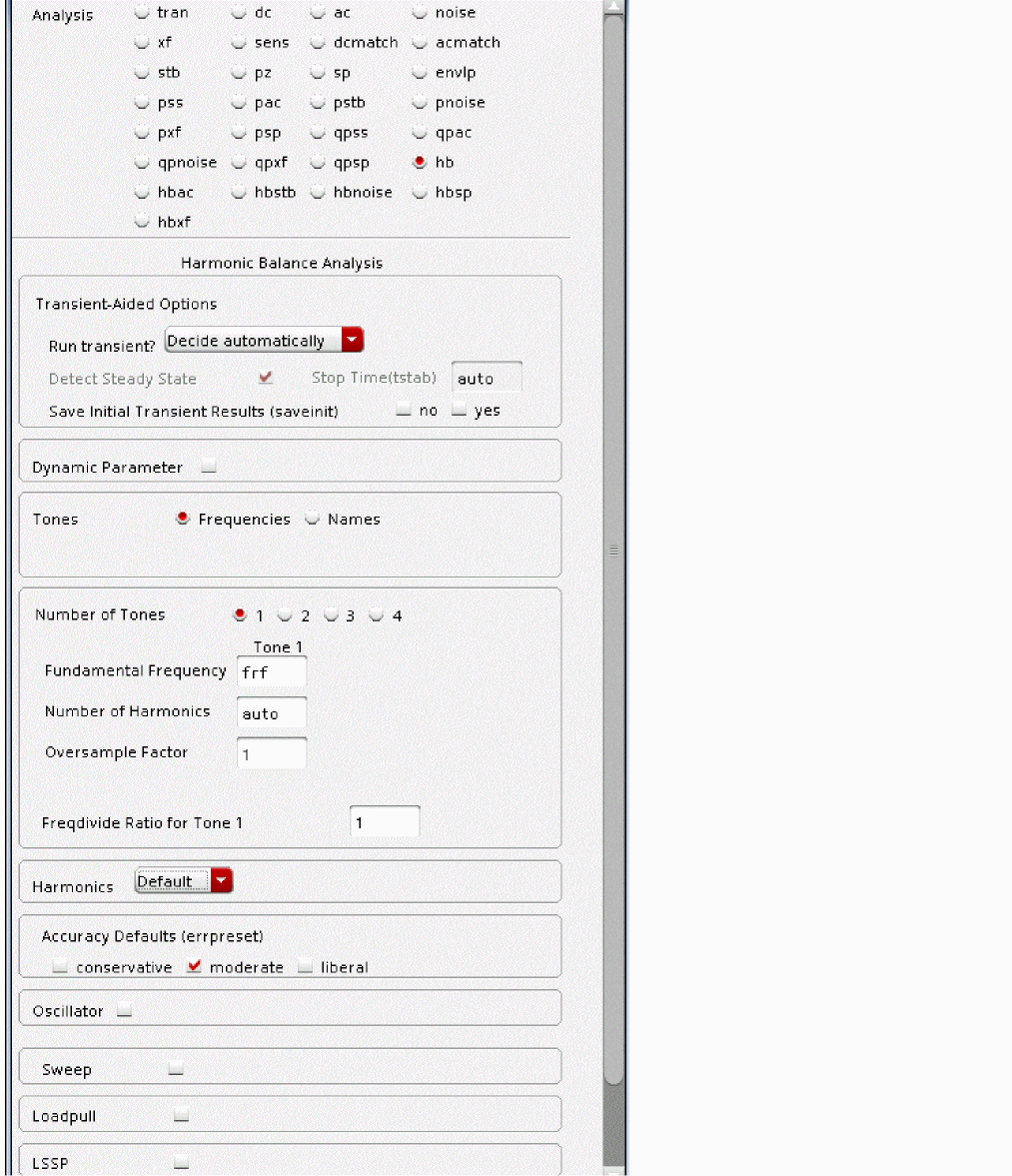Set Number of Tones to 4
Image resolution: width=1012 pixels, height=1176 pixels.
(377, 615)
